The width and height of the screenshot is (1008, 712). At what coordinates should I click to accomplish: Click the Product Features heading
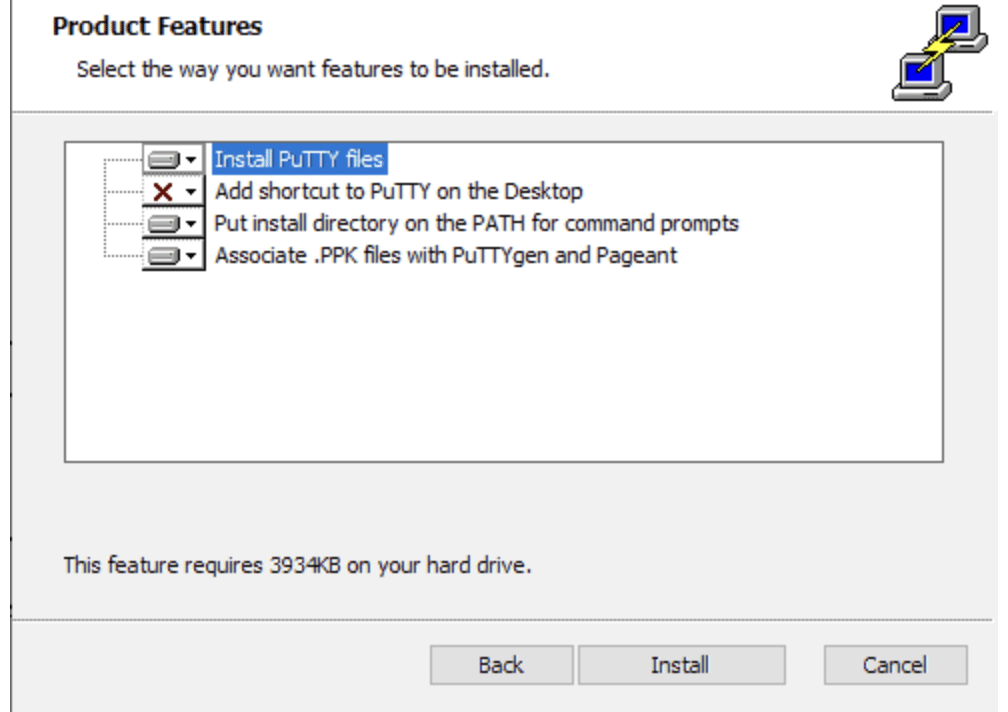[158, 26]
